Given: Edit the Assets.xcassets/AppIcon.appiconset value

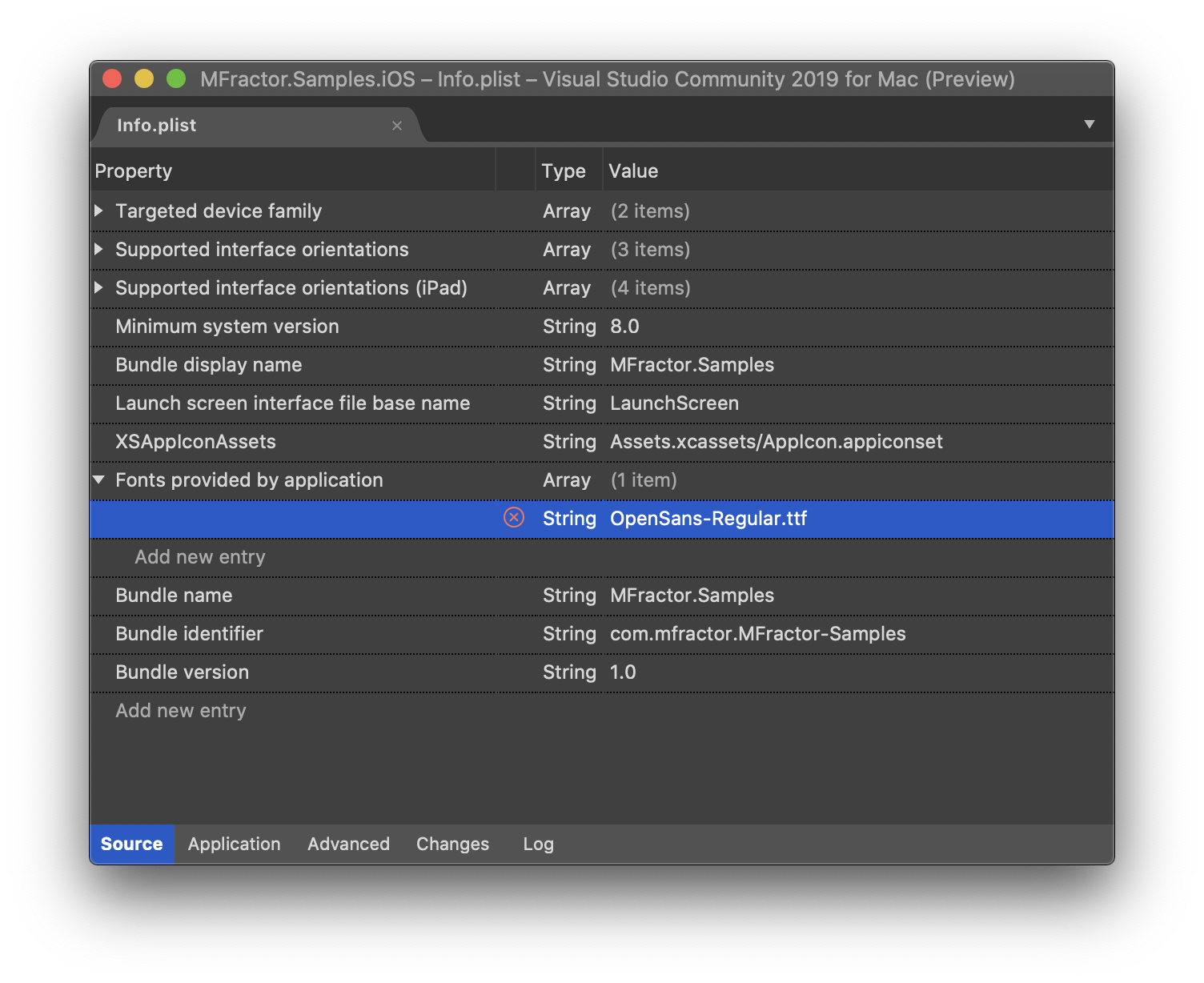Looking at the screenshot, I should pos(777,441).
